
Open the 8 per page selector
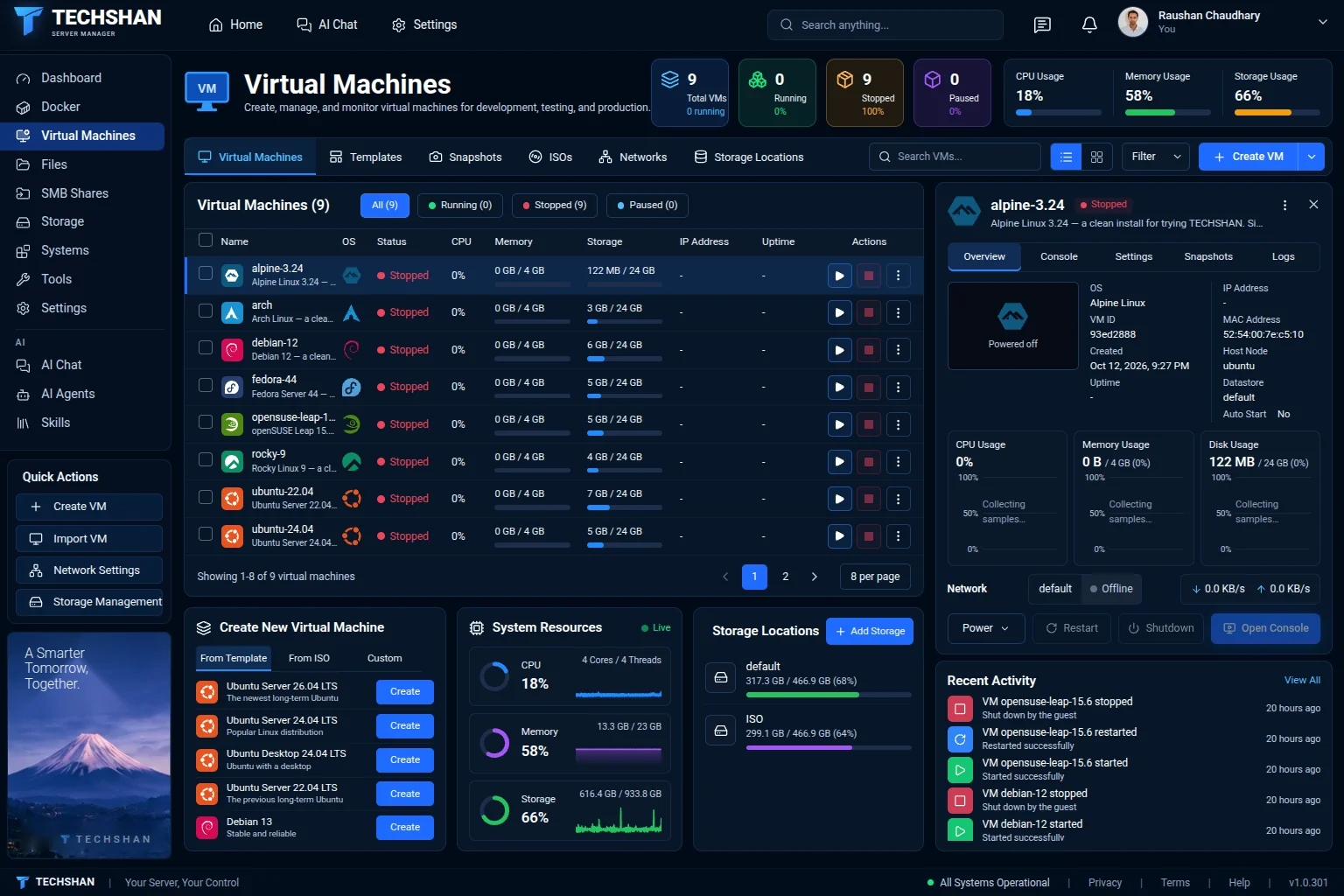point(875,577)
